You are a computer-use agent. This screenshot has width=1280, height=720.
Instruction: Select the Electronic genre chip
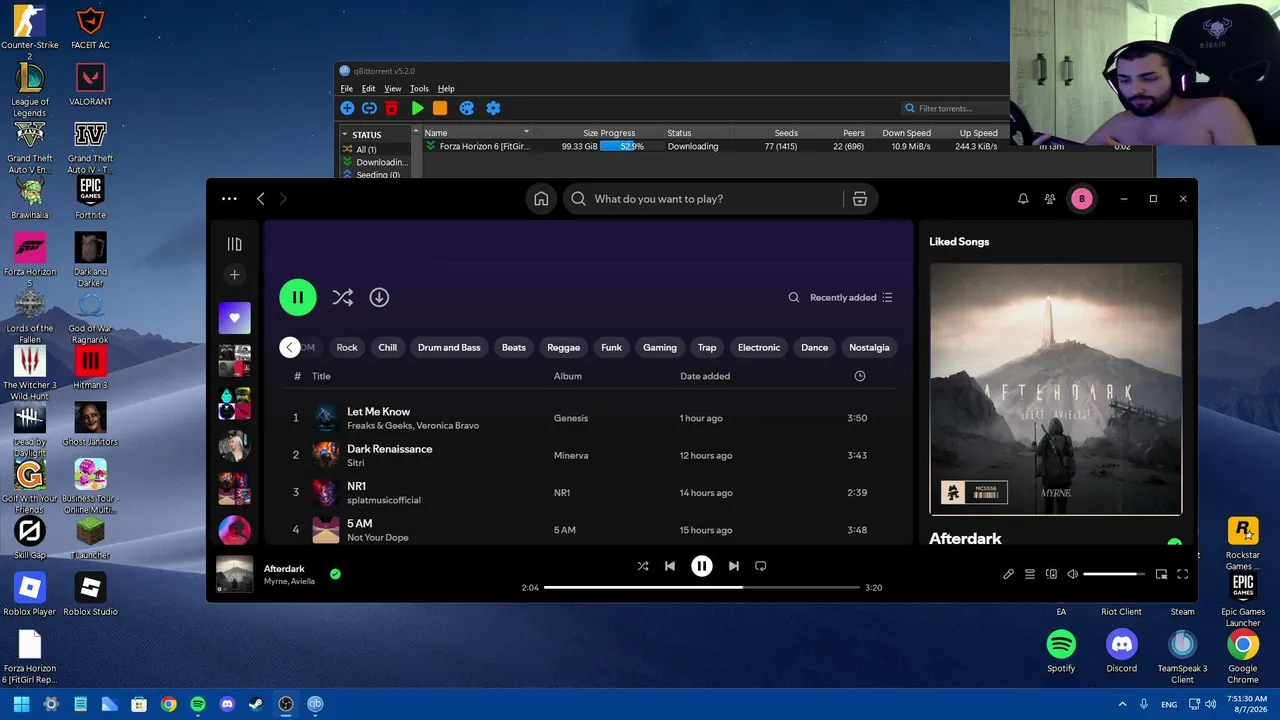pyautogui.click(x=759, y=348)
